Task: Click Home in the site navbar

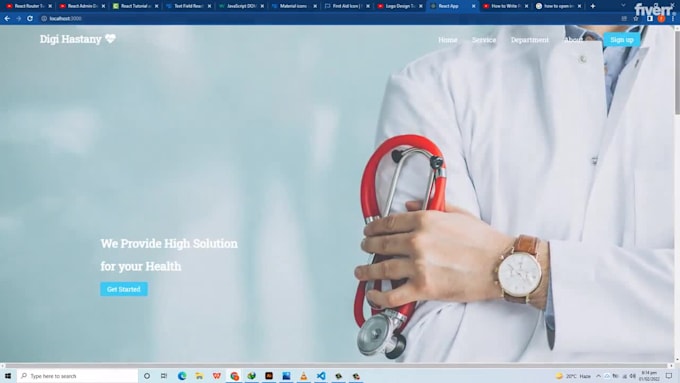Action: 448,40
